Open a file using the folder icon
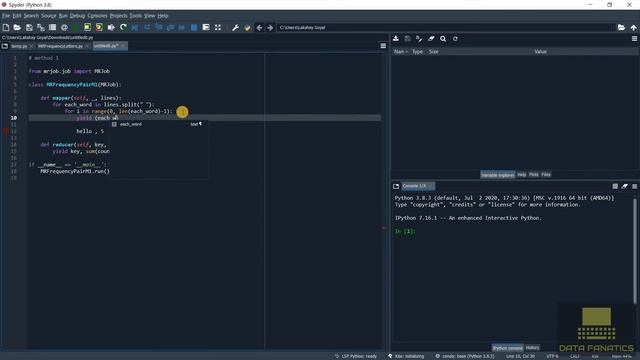 [17, 27]
